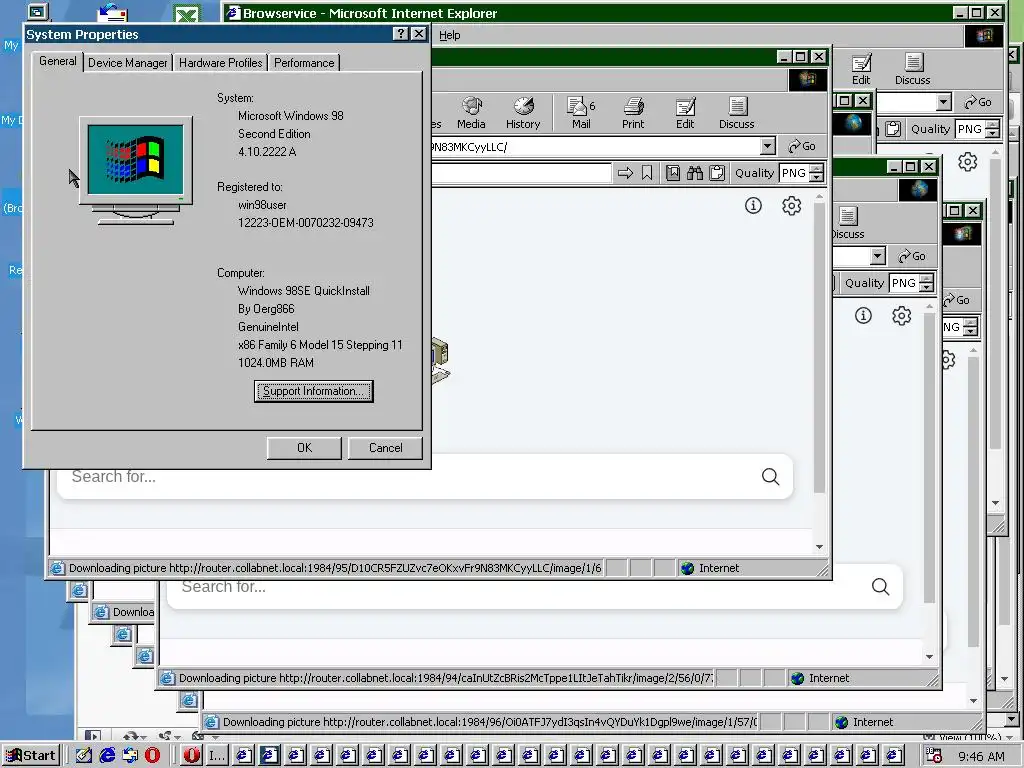Click the Support Information button
The width and height of the screenshot is (1024, 768).
point(313,391)
